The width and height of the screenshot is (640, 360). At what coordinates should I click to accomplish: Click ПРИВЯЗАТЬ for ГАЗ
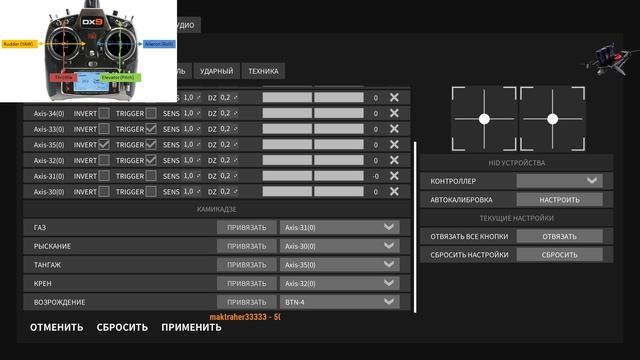pos(247,227)
